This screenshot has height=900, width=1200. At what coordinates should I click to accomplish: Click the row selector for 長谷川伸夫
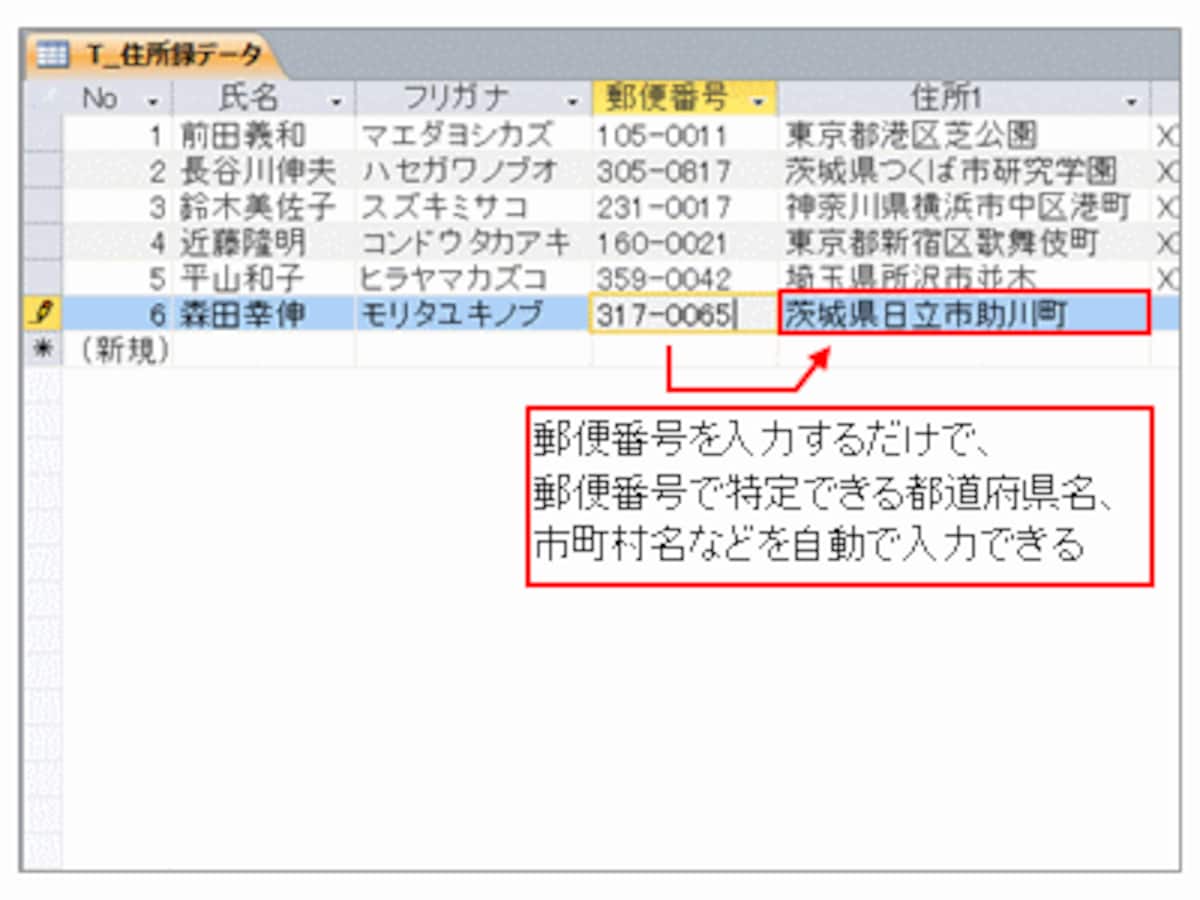click(43, 171)
